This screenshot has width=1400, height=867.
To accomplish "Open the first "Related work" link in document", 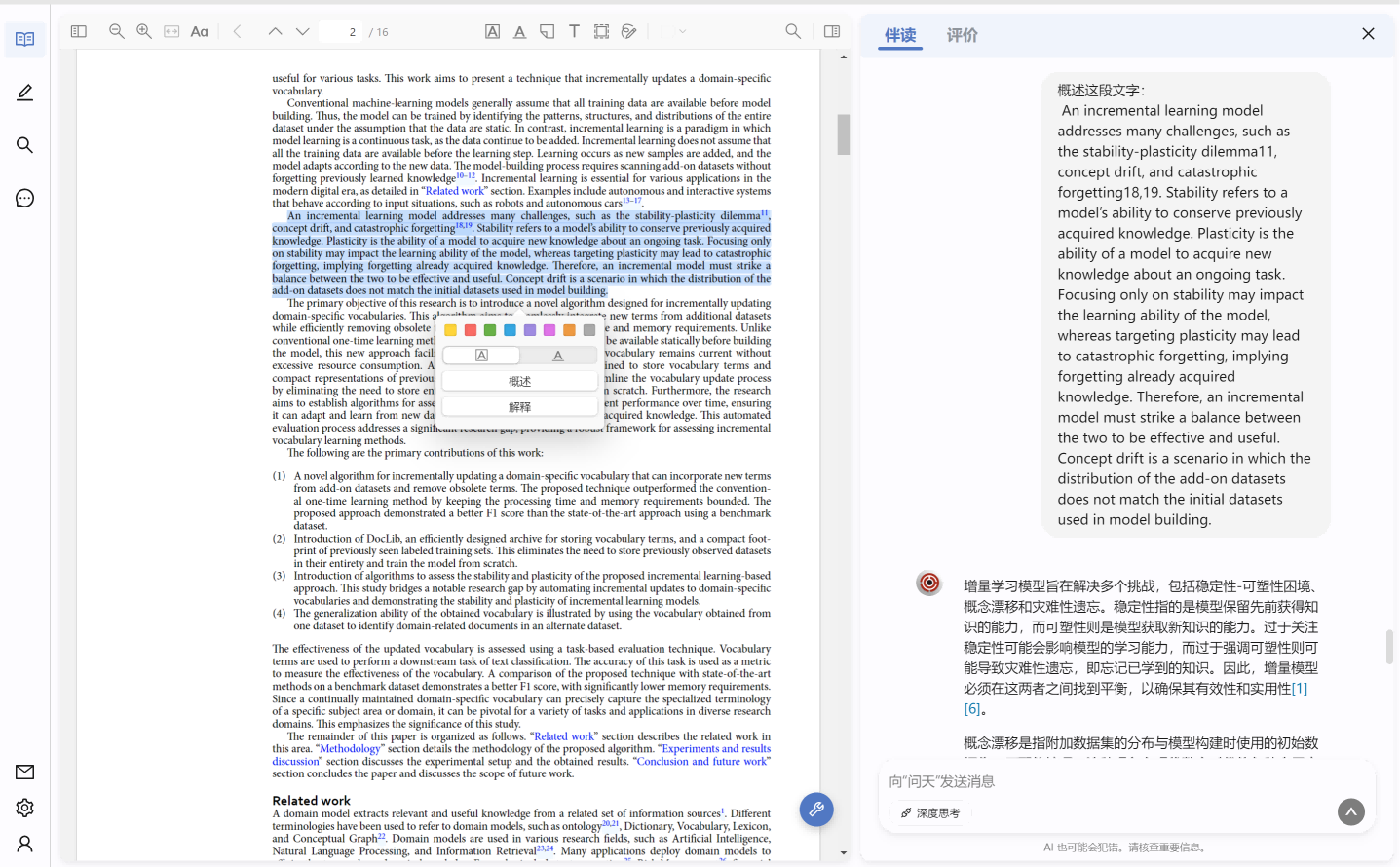I will click(455, 191).
